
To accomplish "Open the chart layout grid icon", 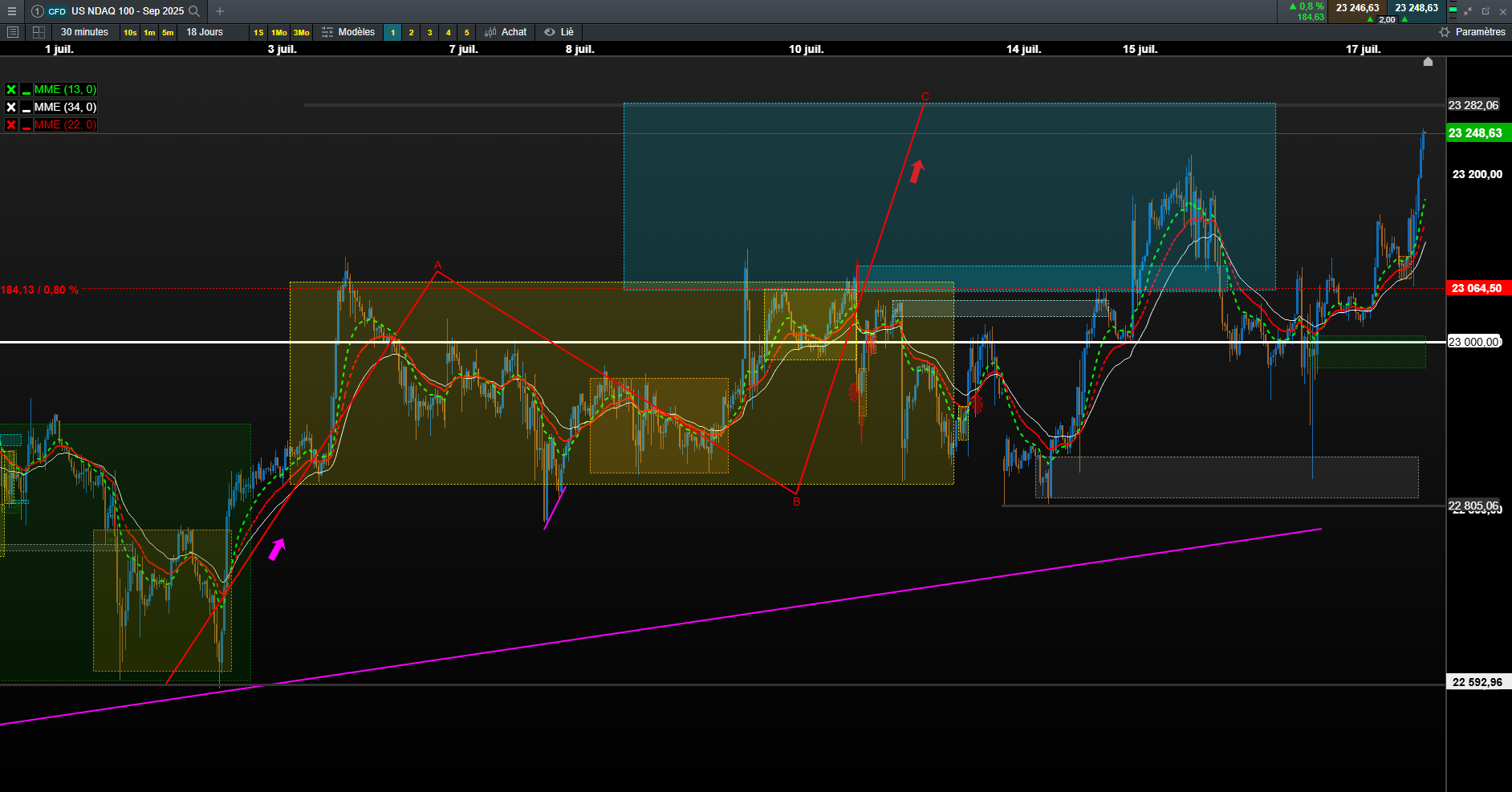I will [39, 32].
